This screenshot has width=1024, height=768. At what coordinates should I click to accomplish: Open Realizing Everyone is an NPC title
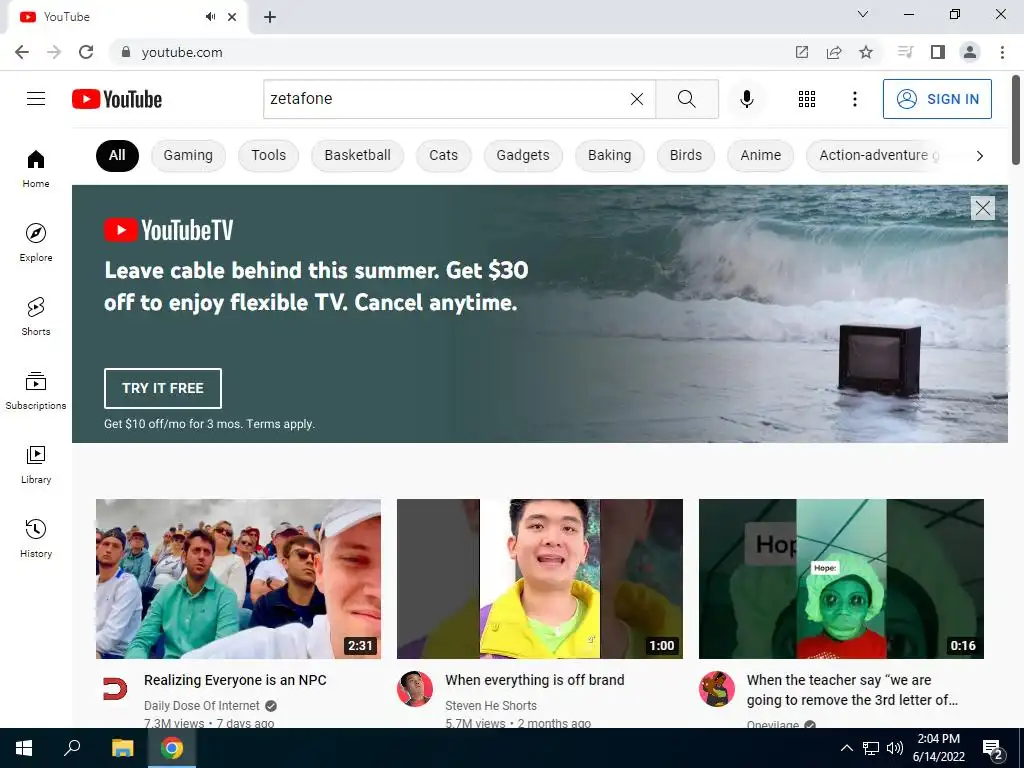click(235, 680)
